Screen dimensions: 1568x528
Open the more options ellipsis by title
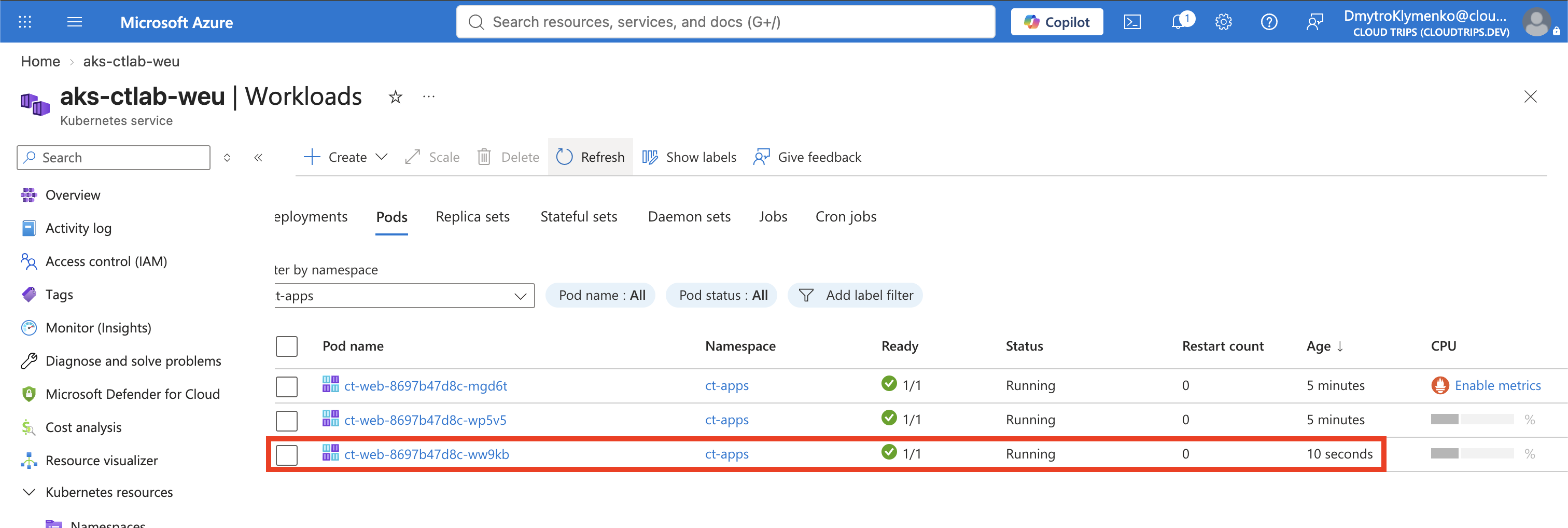[x=429, y=96]
